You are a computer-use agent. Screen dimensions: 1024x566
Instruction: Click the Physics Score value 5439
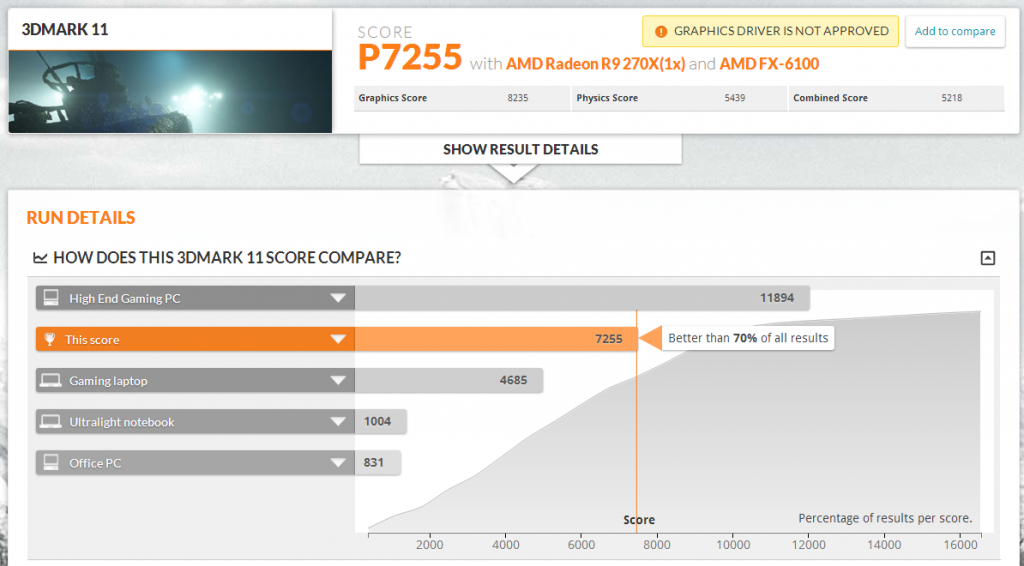735,98
